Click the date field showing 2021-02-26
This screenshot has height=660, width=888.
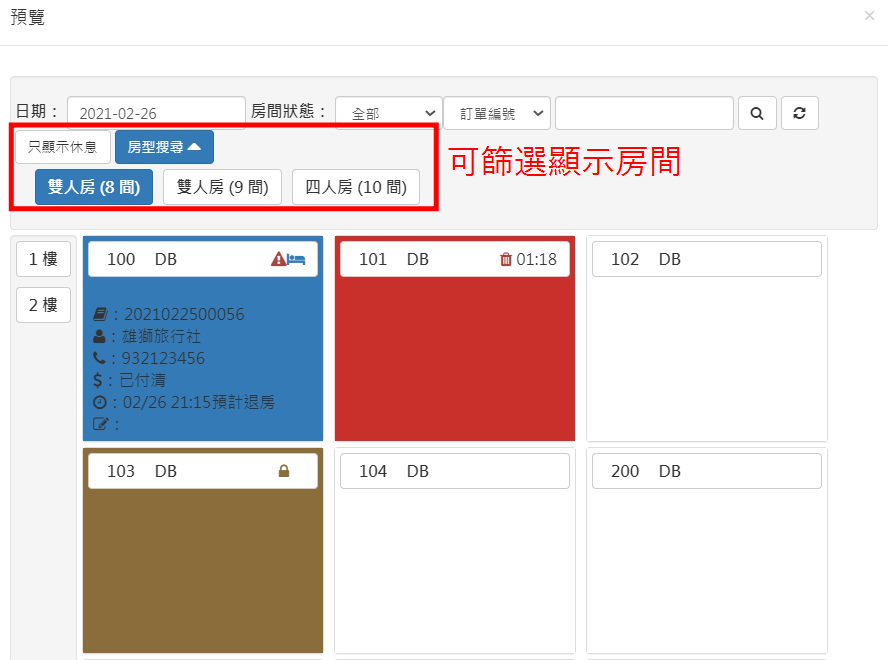[156, 113]
